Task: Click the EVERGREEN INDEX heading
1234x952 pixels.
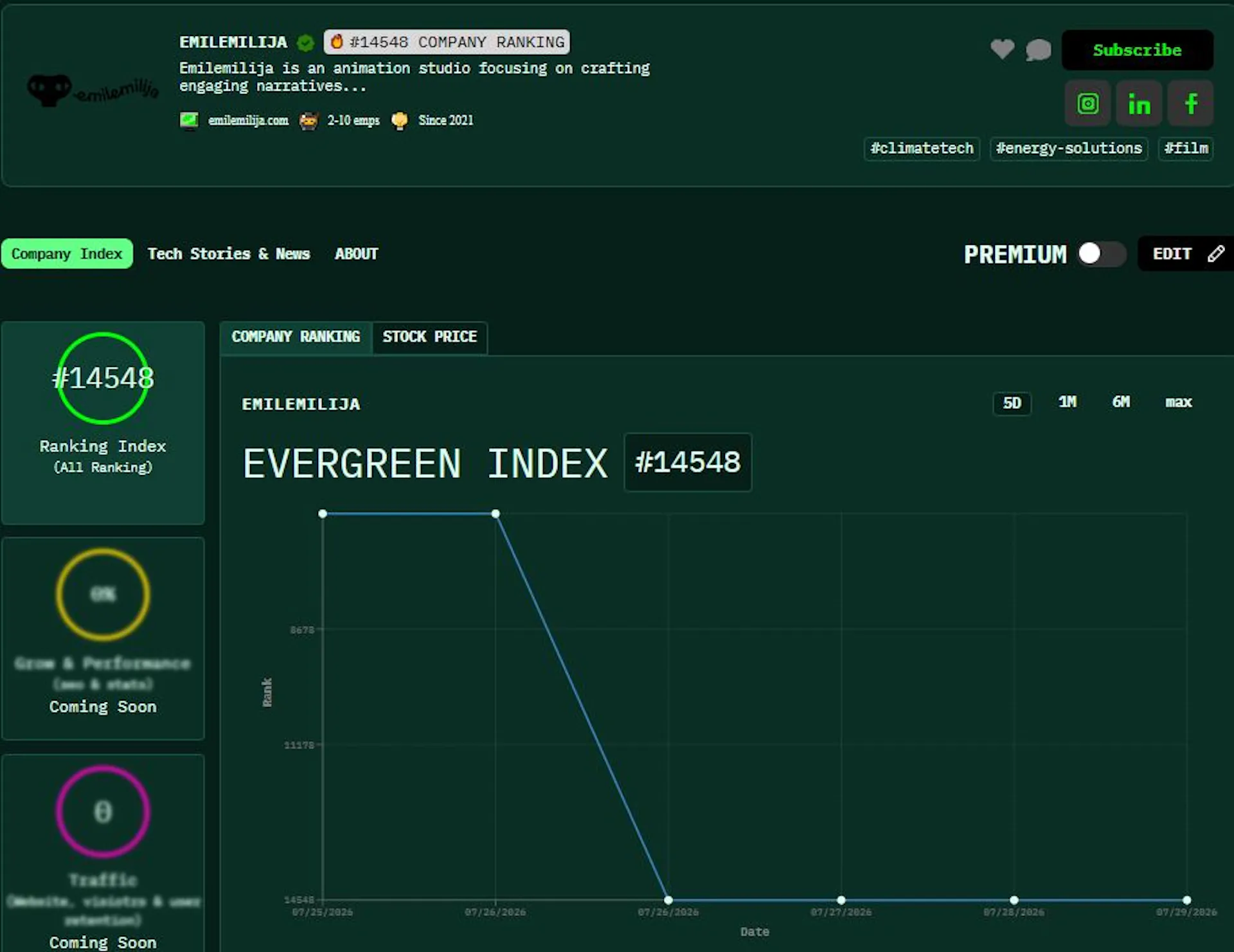Action: pyautogui.click(x=425, y=463)
